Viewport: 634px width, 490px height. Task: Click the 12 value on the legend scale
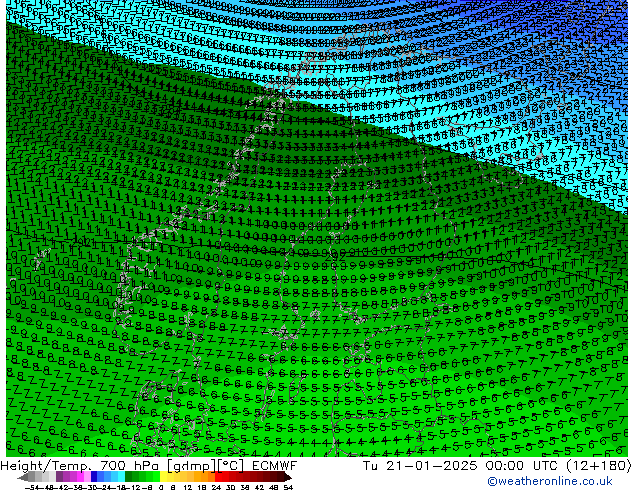[188, 488]
